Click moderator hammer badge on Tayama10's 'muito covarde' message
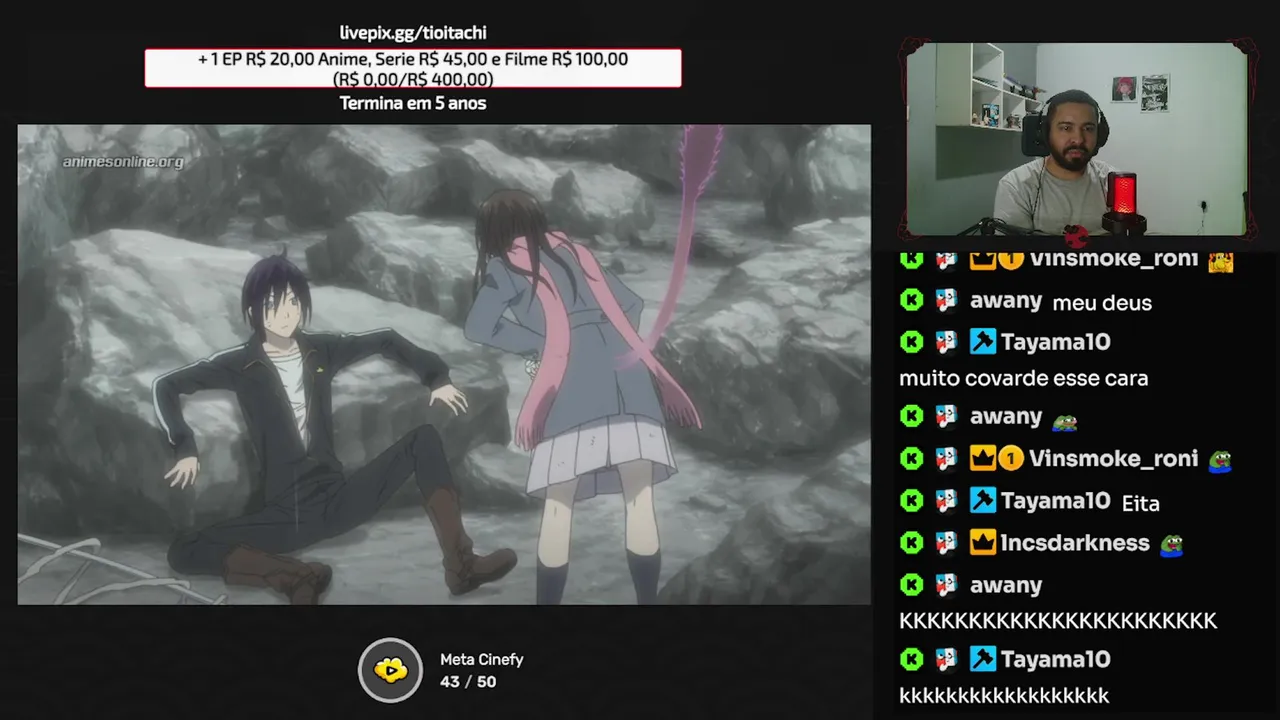This screenshot has width=1280, height=720. 982,342
